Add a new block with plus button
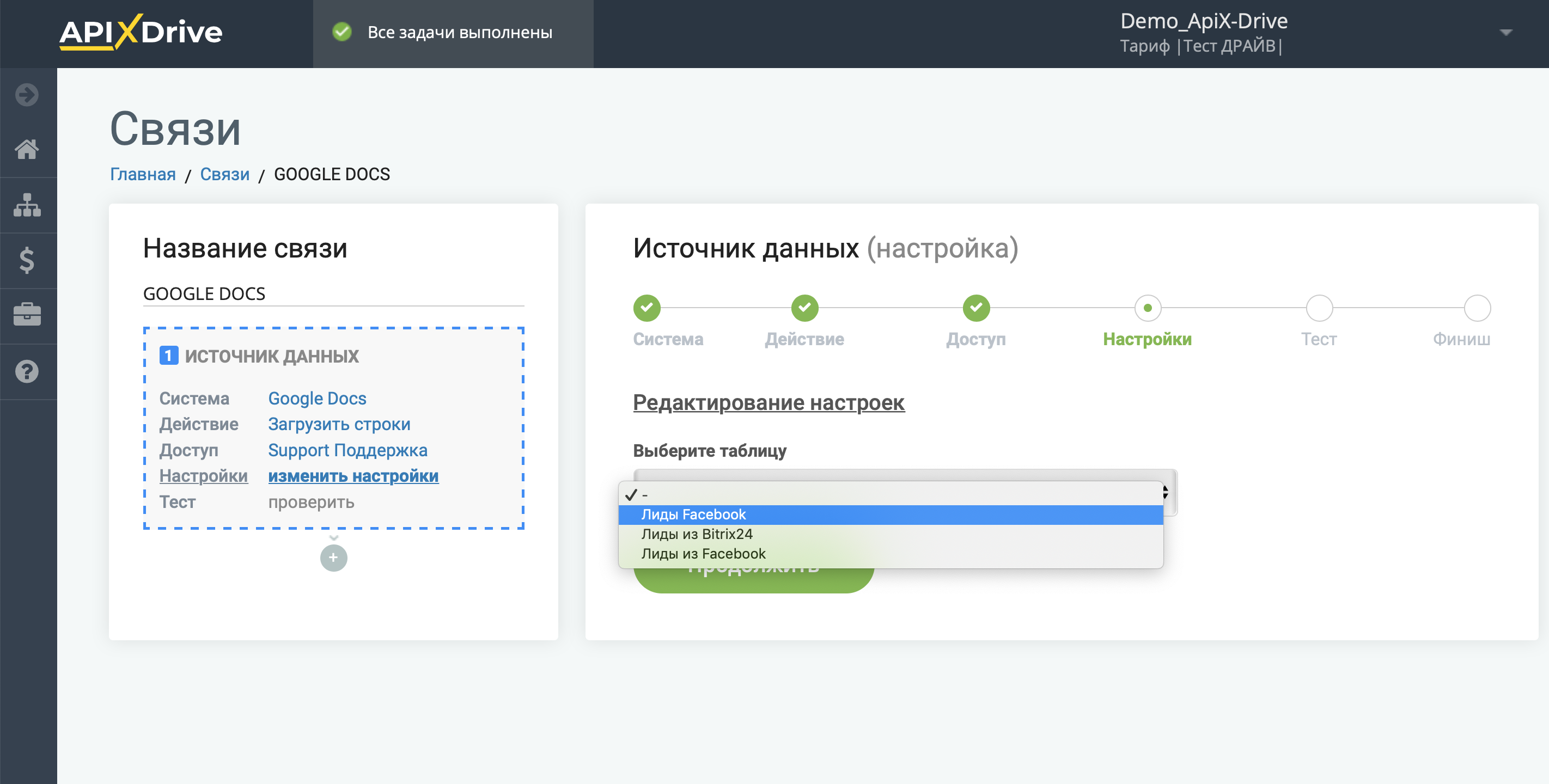1549x784 pixels. click(x=334, y=558)
